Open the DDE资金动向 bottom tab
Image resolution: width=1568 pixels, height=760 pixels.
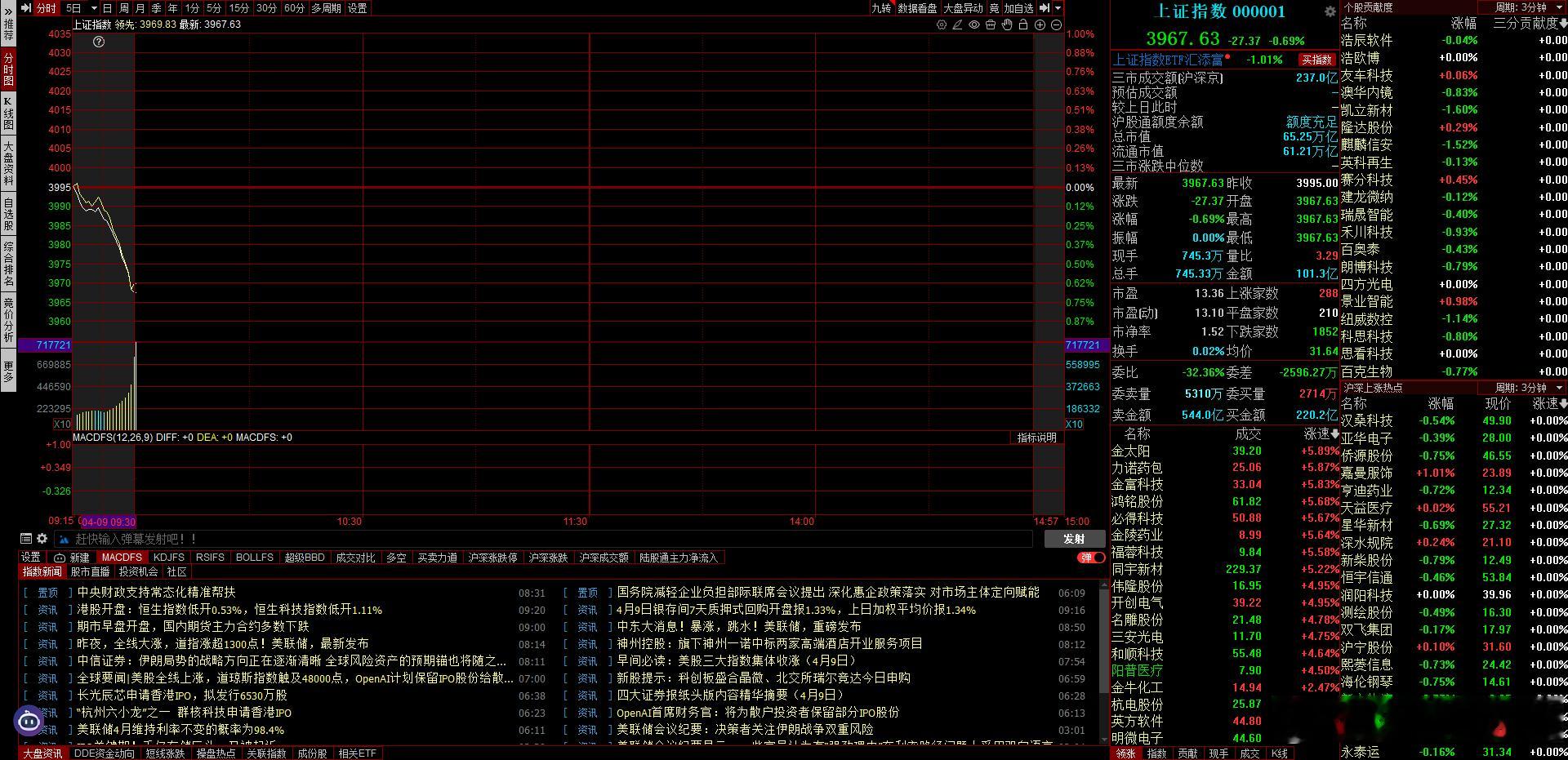pos(104,753)
